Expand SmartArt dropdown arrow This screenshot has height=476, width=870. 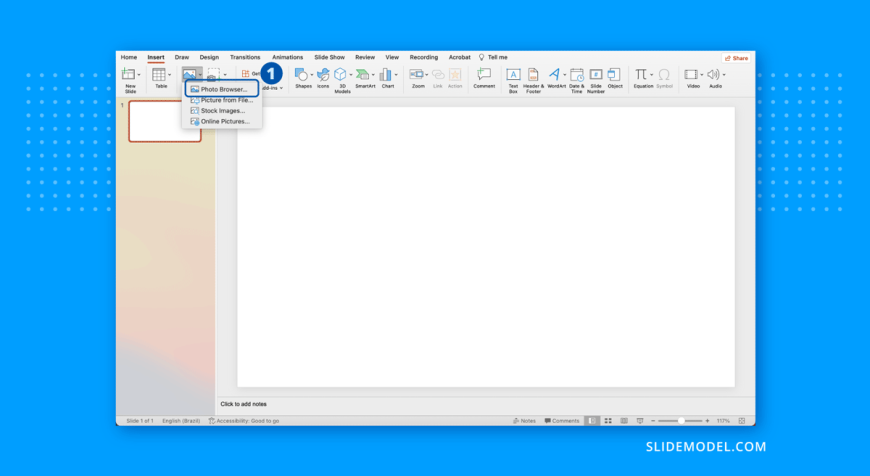pos(373,75)
